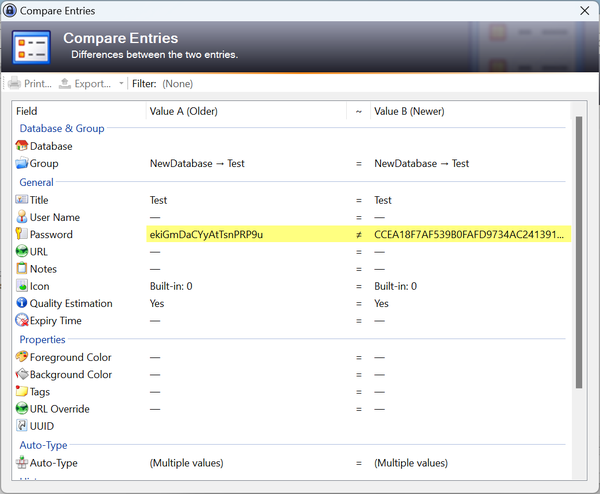Select newer Auto-Type (Multiple values) cell
This screenshot has height=494, width=600.
click(x=411, y=463)
